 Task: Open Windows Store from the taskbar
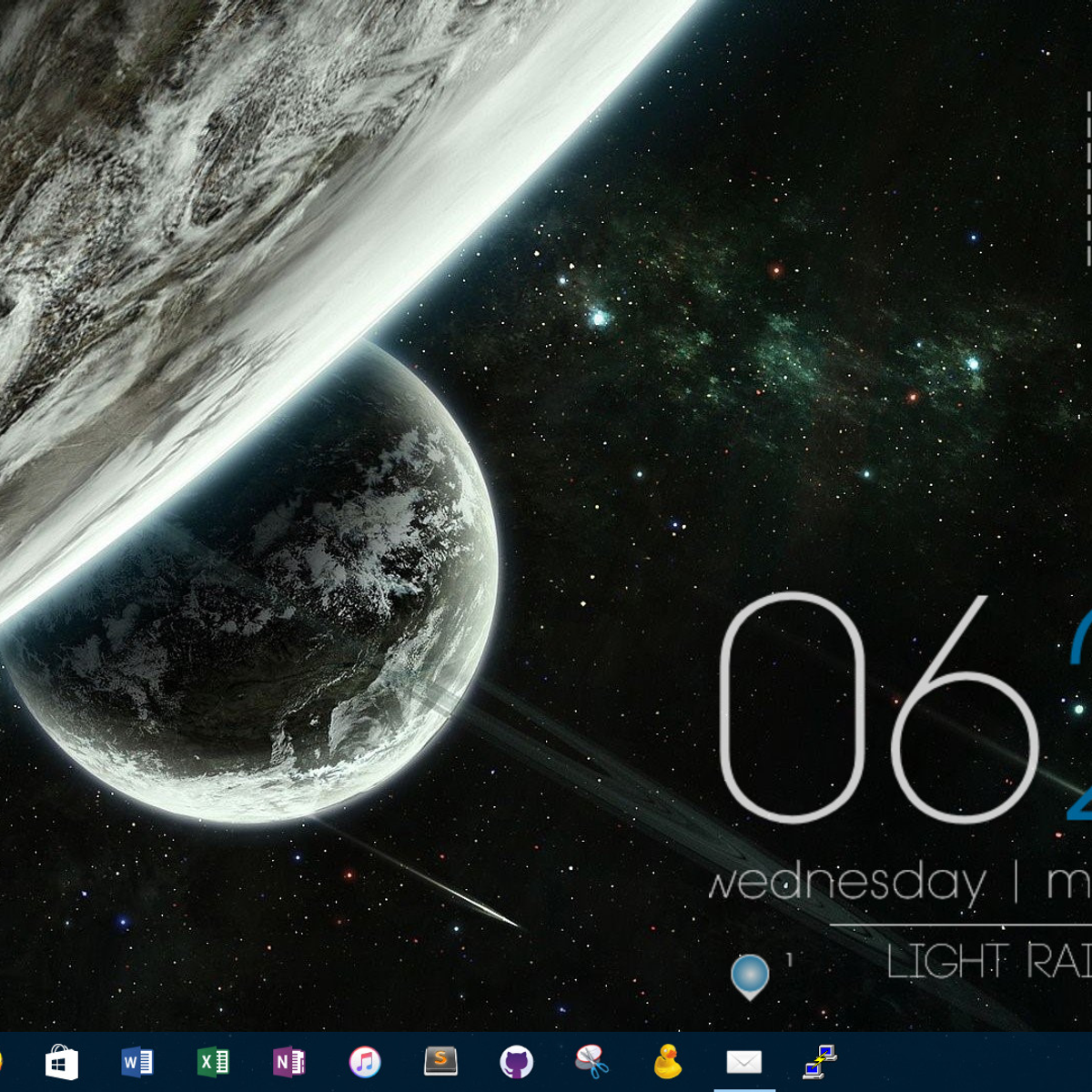[x=62, y=1062]
